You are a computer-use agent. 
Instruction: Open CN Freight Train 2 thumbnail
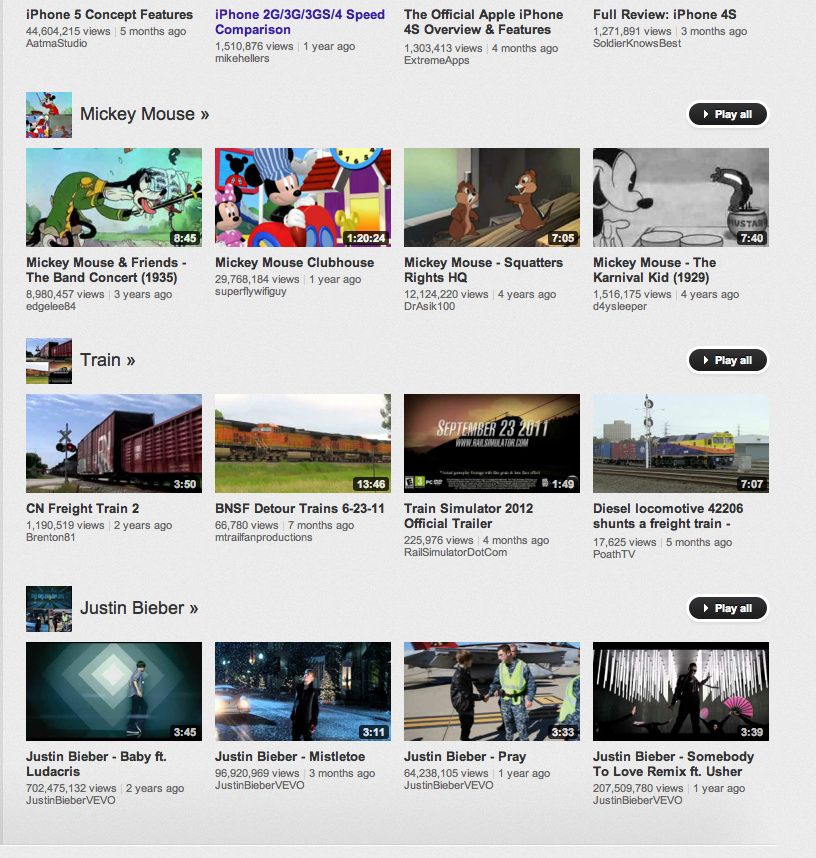pos(114,443)
